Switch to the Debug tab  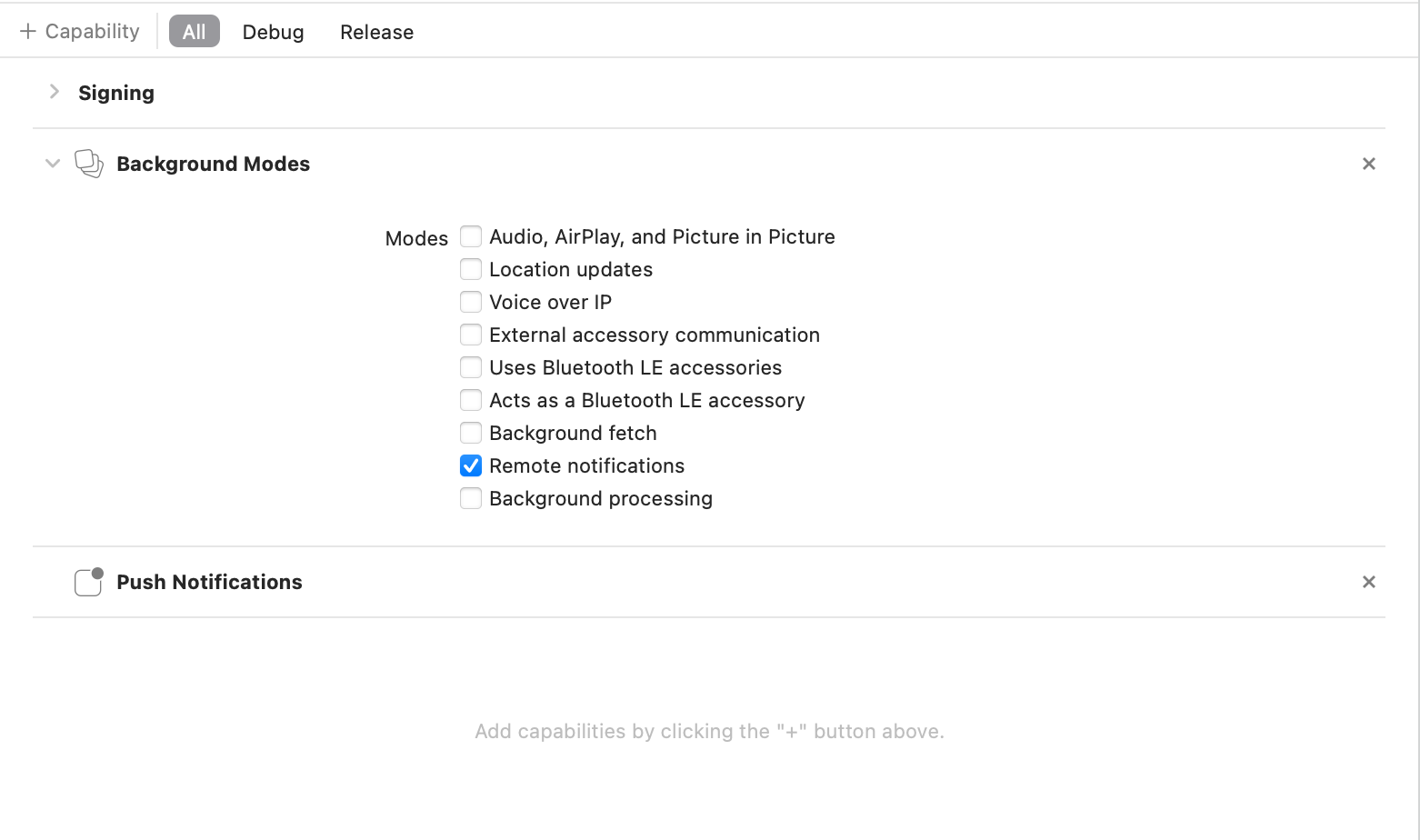coord(273,32)
